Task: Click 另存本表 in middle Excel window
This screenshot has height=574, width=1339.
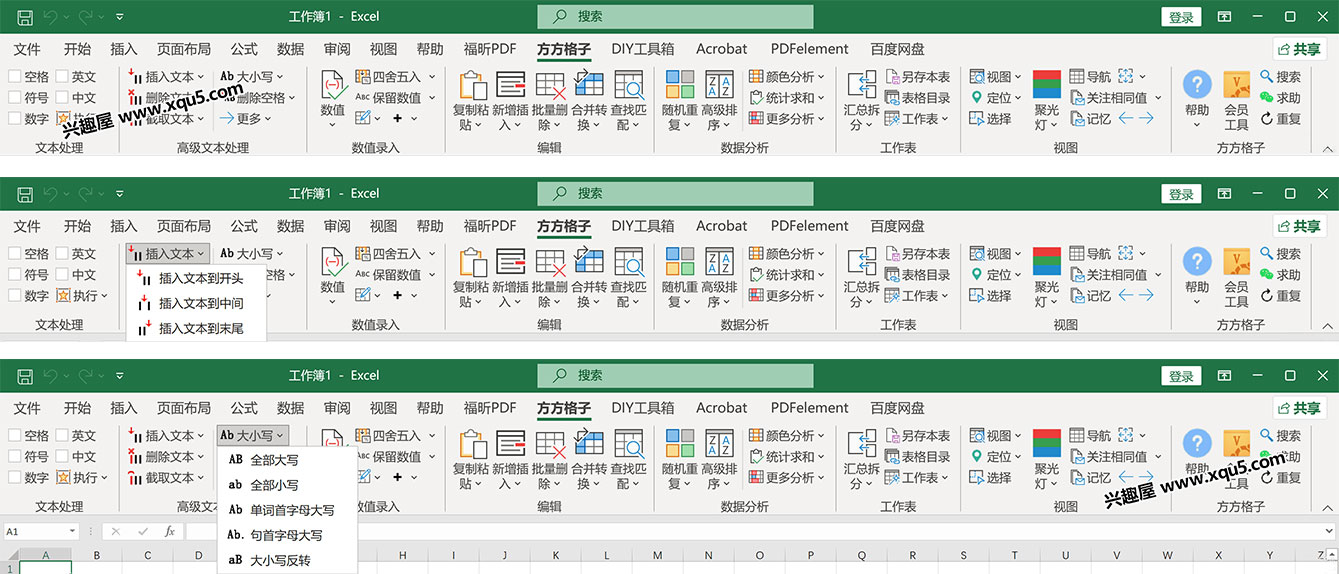Action: pos(917,254)
